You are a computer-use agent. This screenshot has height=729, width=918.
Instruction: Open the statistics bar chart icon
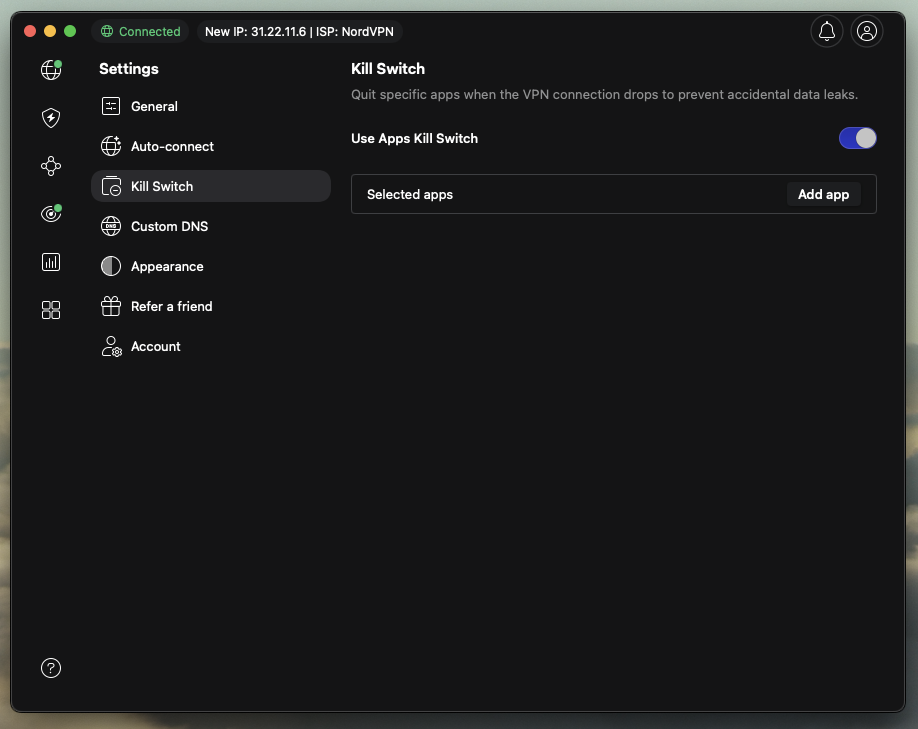click(x=51, y=262)
